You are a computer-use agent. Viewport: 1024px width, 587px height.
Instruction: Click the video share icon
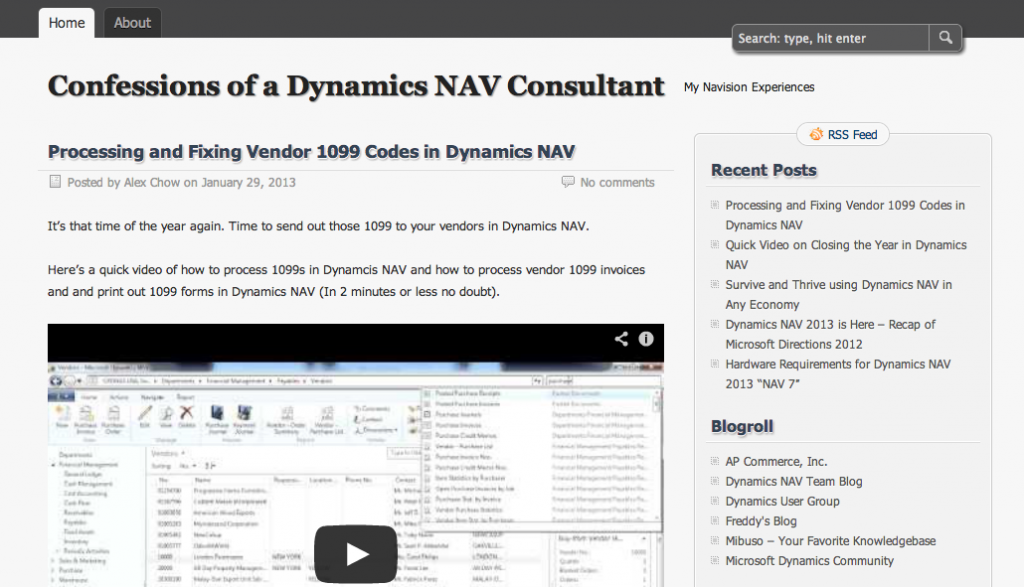(x=621, y=339)
